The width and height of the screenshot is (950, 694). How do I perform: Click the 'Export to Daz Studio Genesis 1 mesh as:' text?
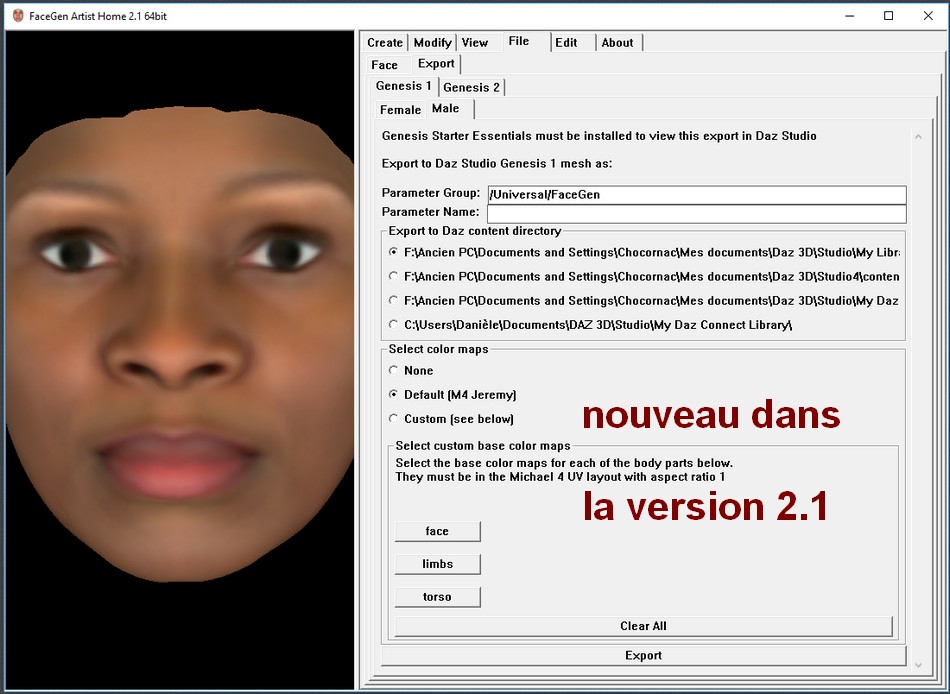497,164
